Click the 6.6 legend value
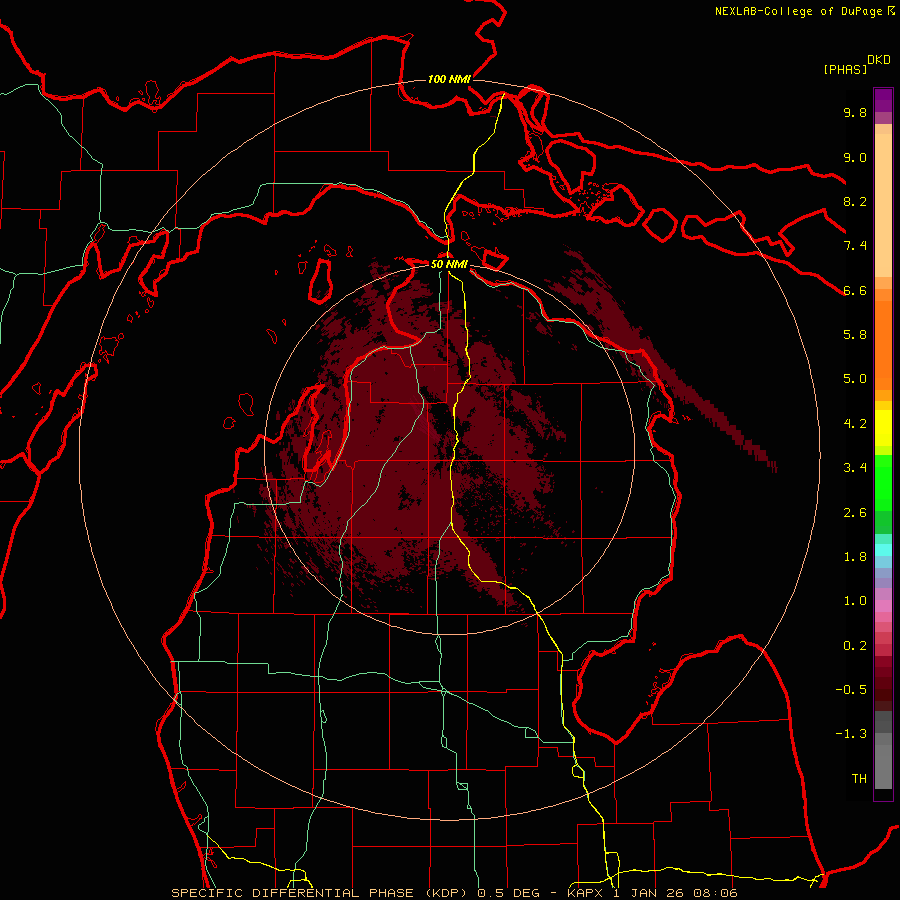This screenshot has width=900, height=900. point(855,291)
